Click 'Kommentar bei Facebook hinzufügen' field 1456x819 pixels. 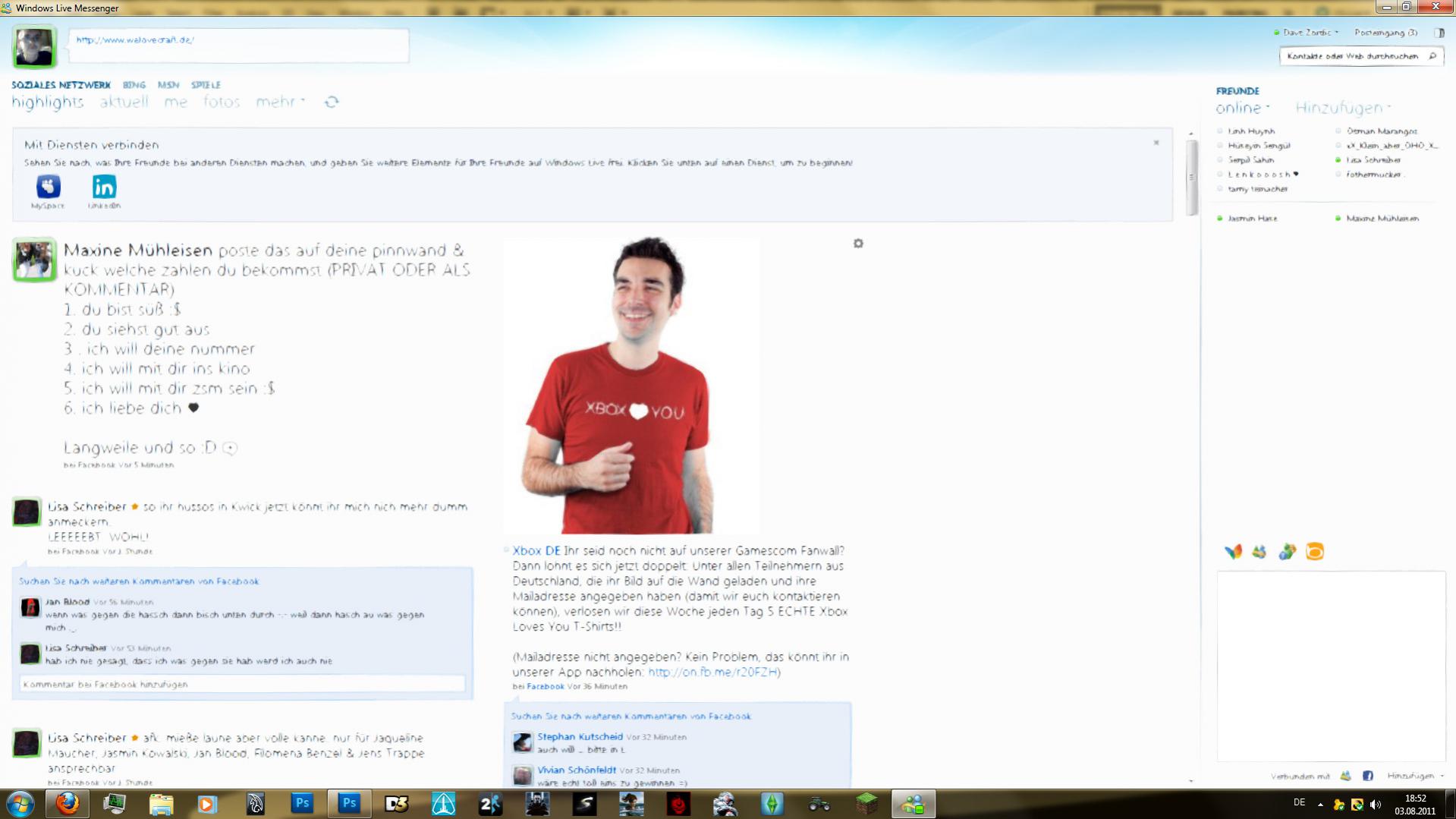click(x=242, y=685)
